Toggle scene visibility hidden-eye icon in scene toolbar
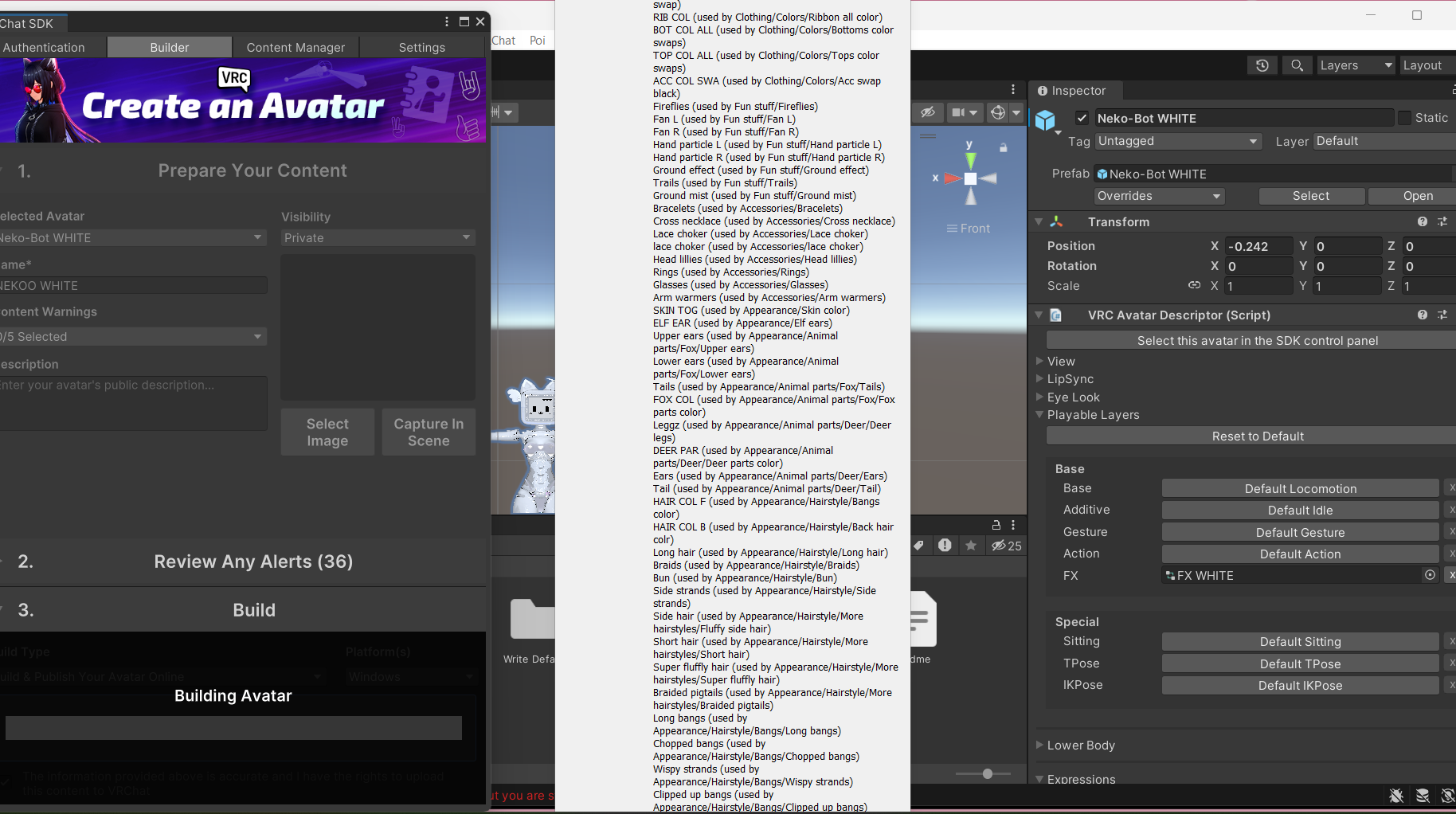This screenshot has width=1456, height=814. tap(927, 112)
